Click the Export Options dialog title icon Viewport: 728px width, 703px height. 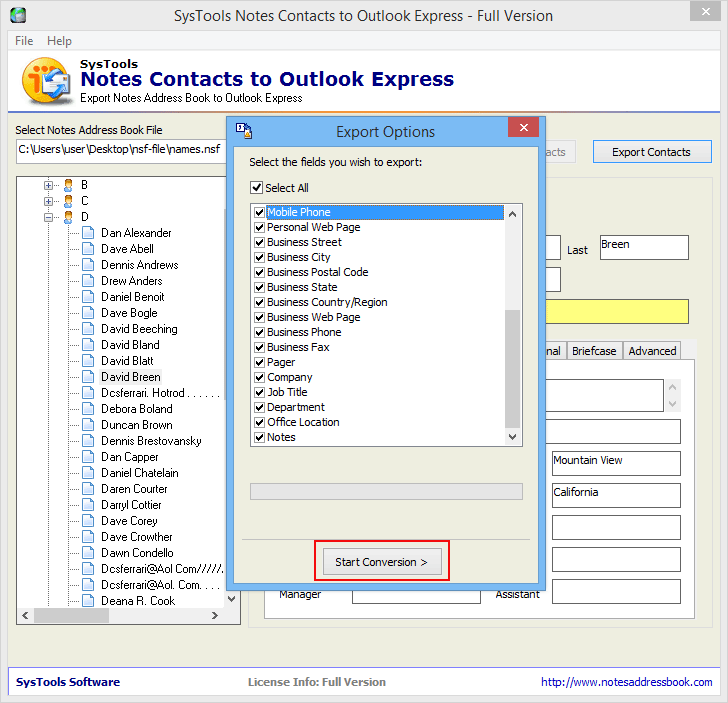(244, 130)
